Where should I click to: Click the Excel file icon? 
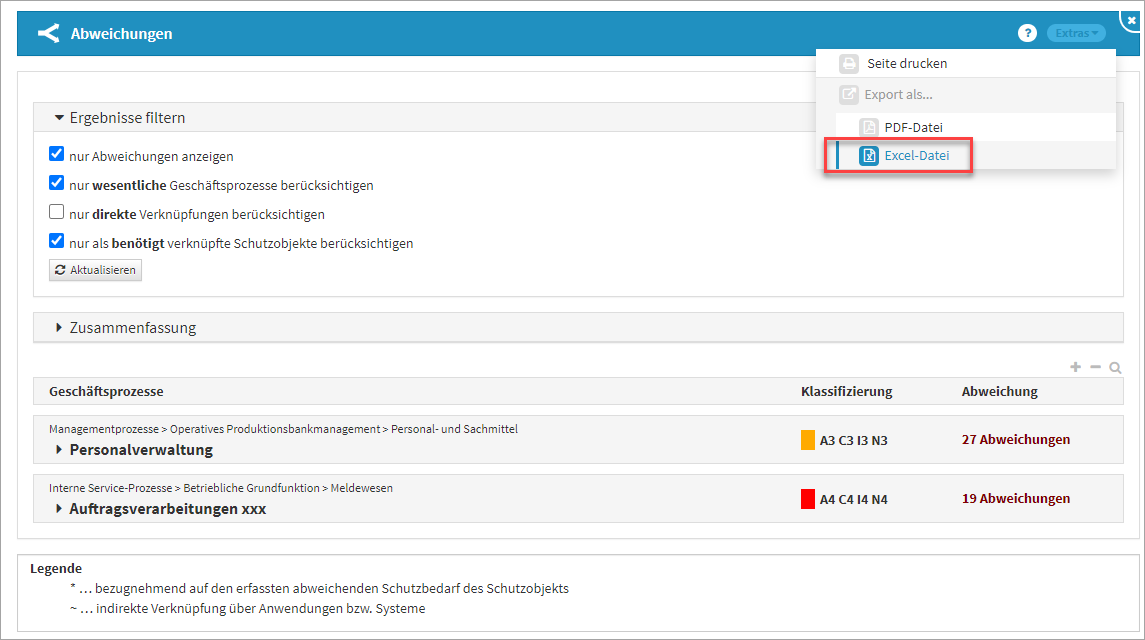pyautogui.click(x=869, y=156)
